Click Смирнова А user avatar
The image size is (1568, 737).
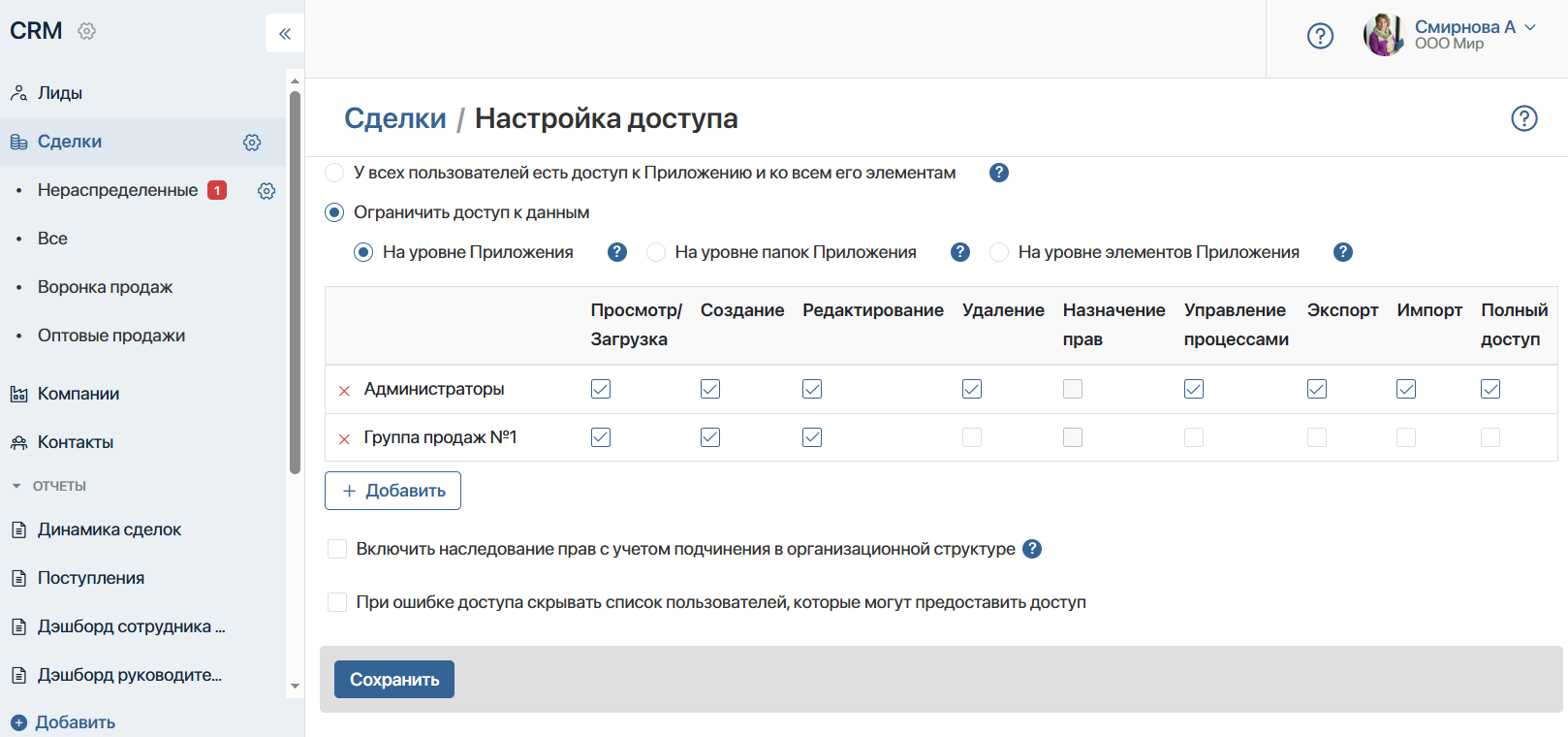pos(1384,35)
